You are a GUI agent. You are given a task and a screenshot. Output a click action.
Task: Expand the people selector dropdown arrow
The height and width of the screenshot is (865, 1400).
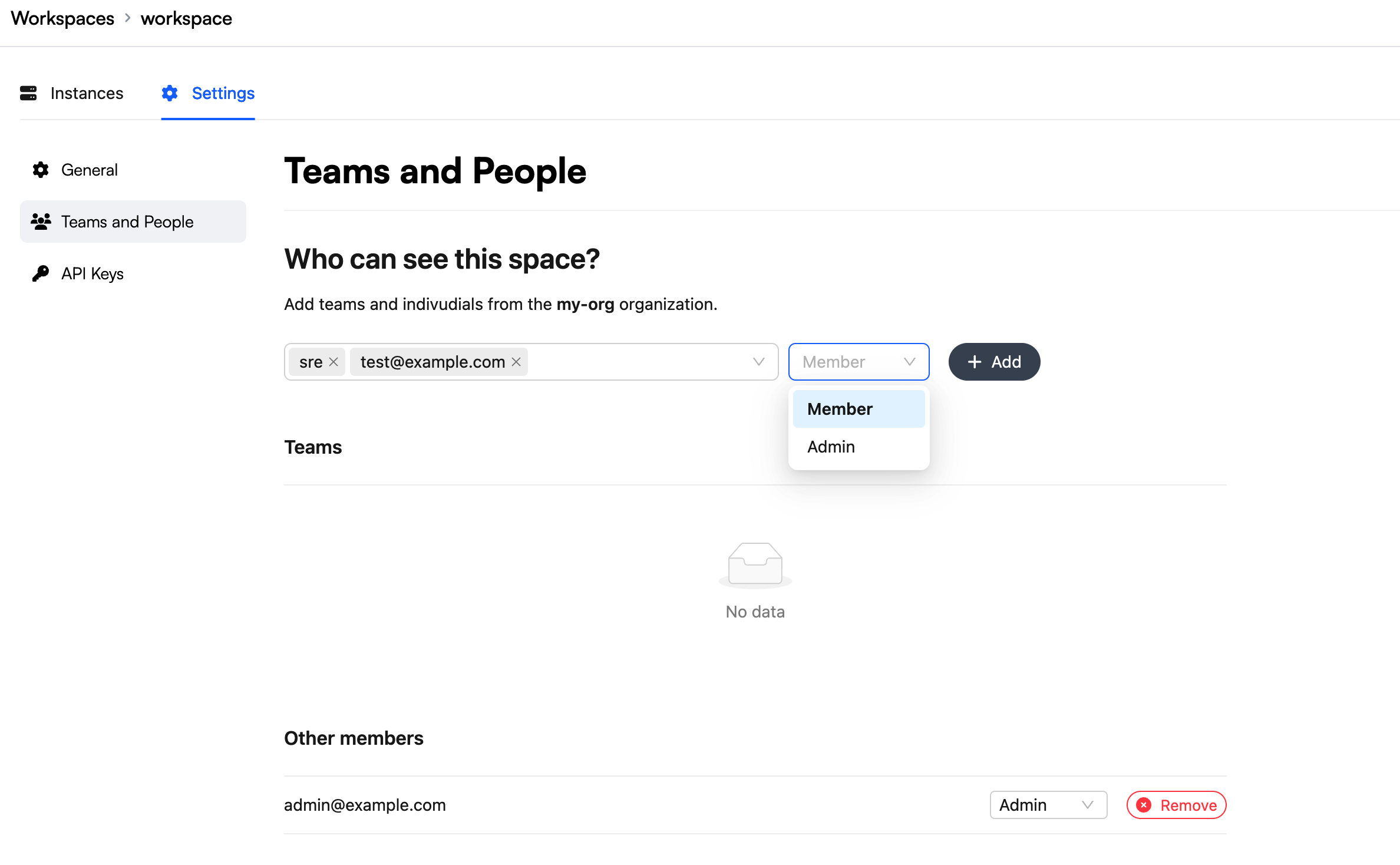(x=759, y=362)
